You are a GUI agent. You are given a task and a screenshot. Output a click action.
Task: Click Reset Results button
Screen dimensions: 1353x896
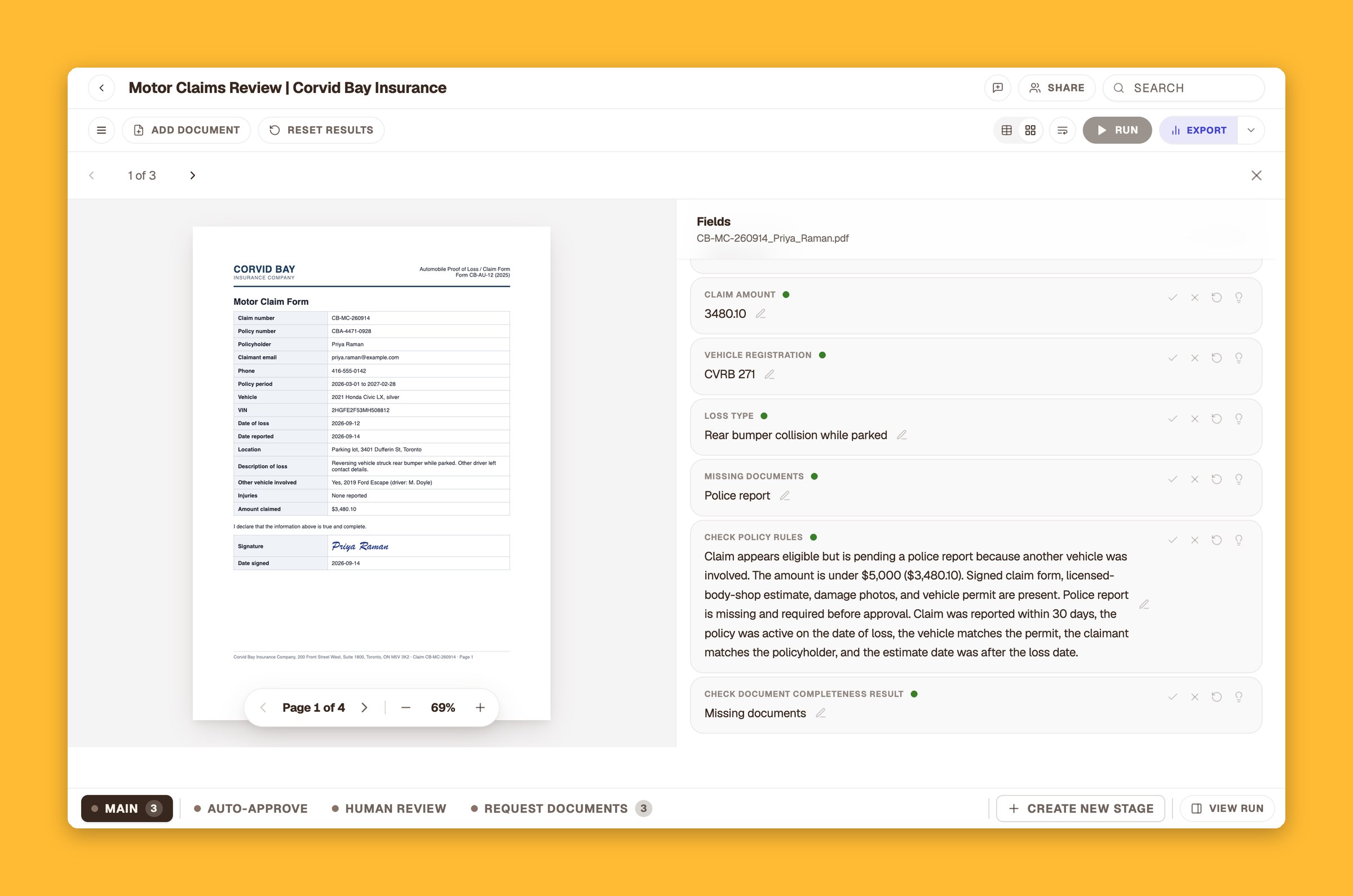point(321,130)
